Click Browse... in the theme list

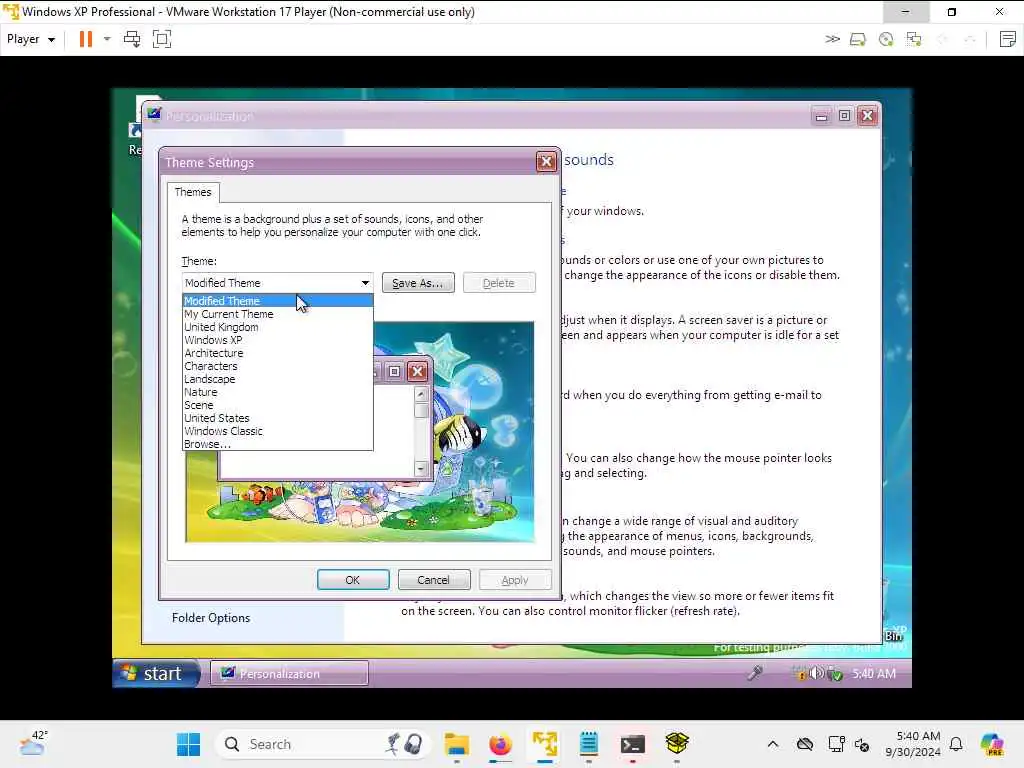[278, 444]
